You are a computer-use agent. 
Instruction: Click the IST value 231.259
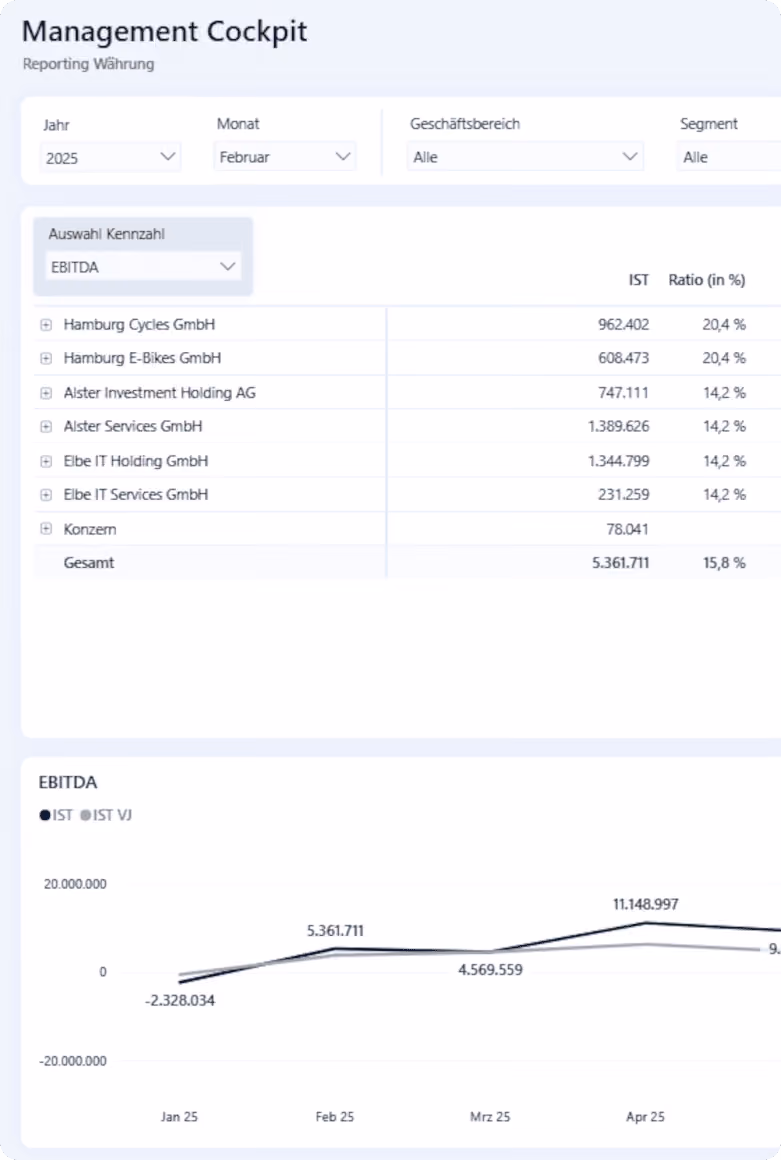point(623,494)
